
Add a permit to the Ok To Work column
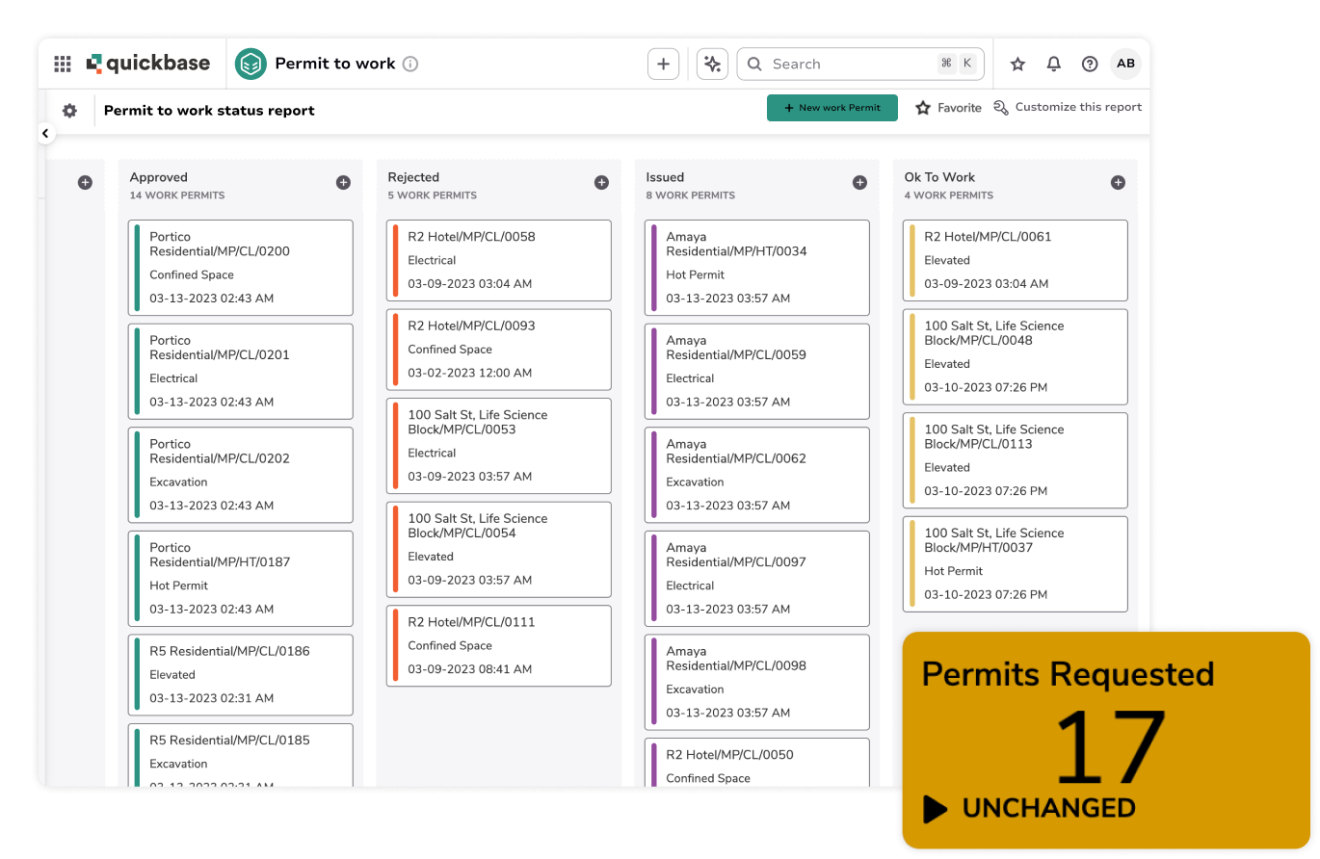1117,182
